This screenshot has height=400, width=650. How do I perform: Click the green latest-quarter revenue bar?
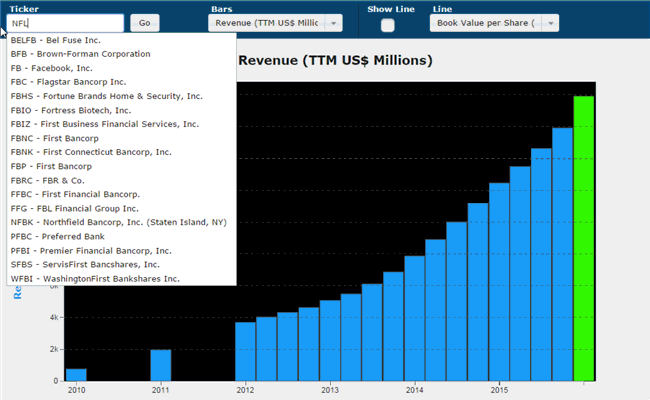point(584,238)
